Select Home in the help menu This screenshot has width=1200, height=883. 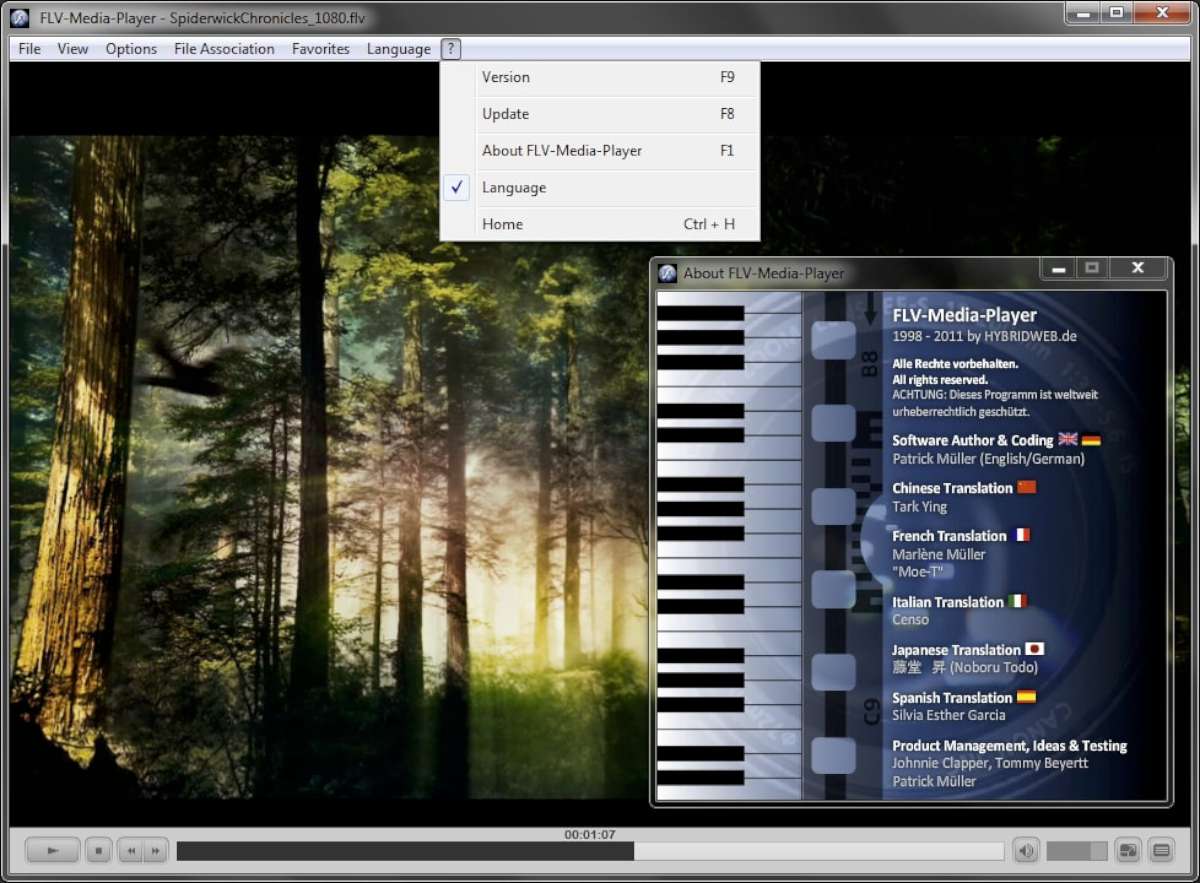pyautogui.click(x=502, y=224)
